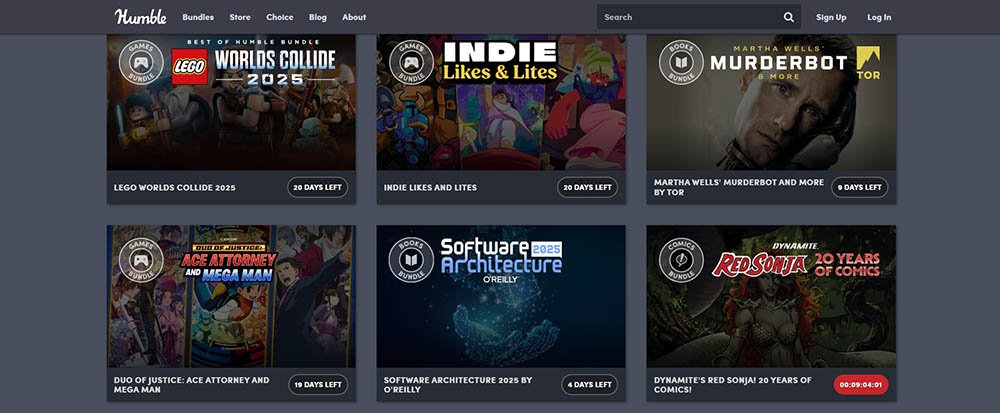The width and height of the screenshot is (1000, 413).
Task: Open Indie Likes & Lites bundle image
Action: 501,102
